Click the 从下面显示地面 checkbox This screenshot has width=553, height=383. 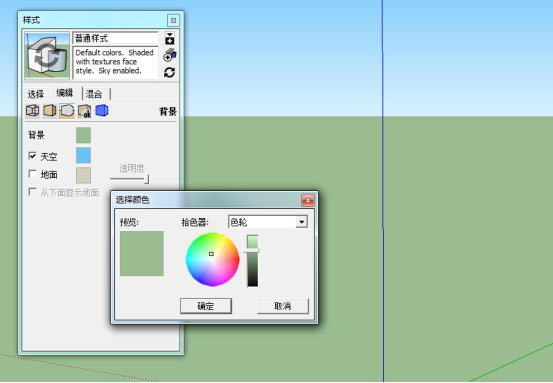point(32,192)
